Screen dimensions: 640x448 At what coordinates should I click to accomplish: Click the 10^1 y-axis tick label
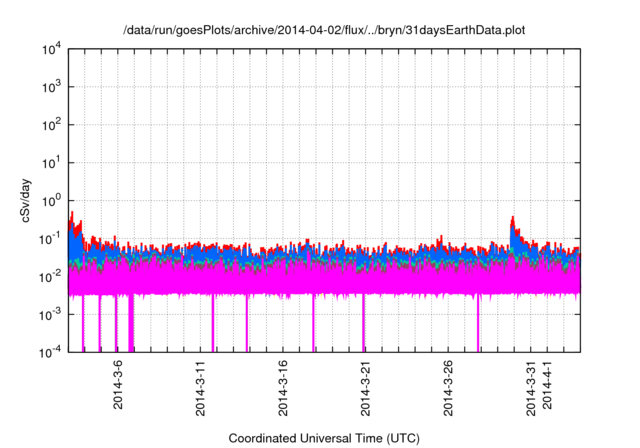pos(52,163)
